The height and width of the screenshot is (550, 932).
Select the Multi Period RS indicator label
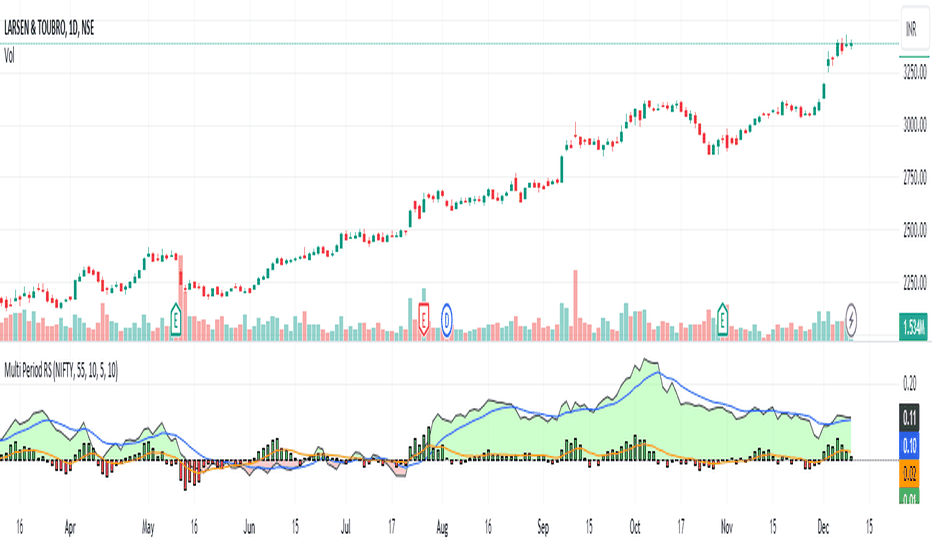pyautogui.click(x=61, y=371)
